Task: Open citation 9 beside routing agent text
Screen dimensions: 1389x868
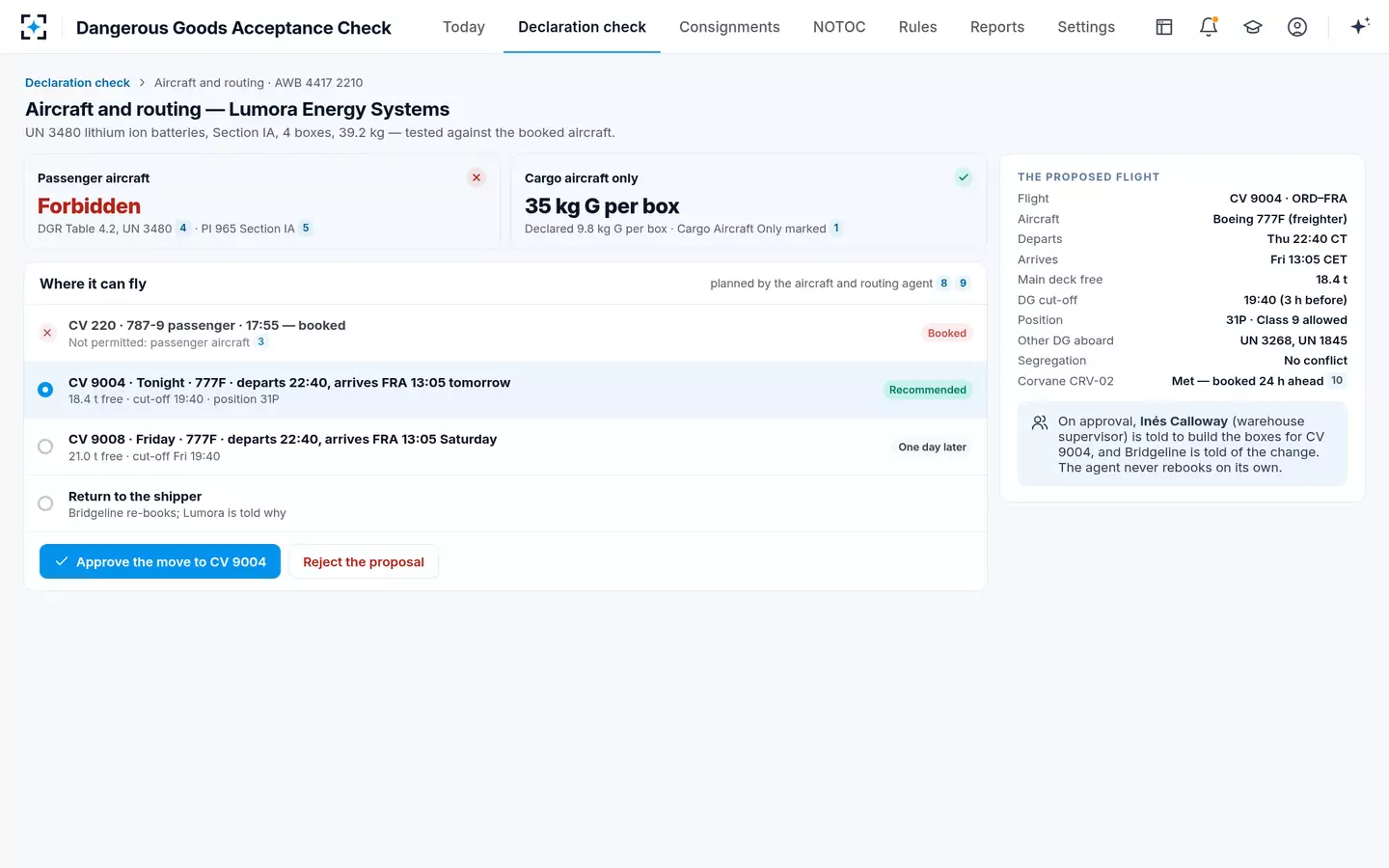Action: (963, 284)
